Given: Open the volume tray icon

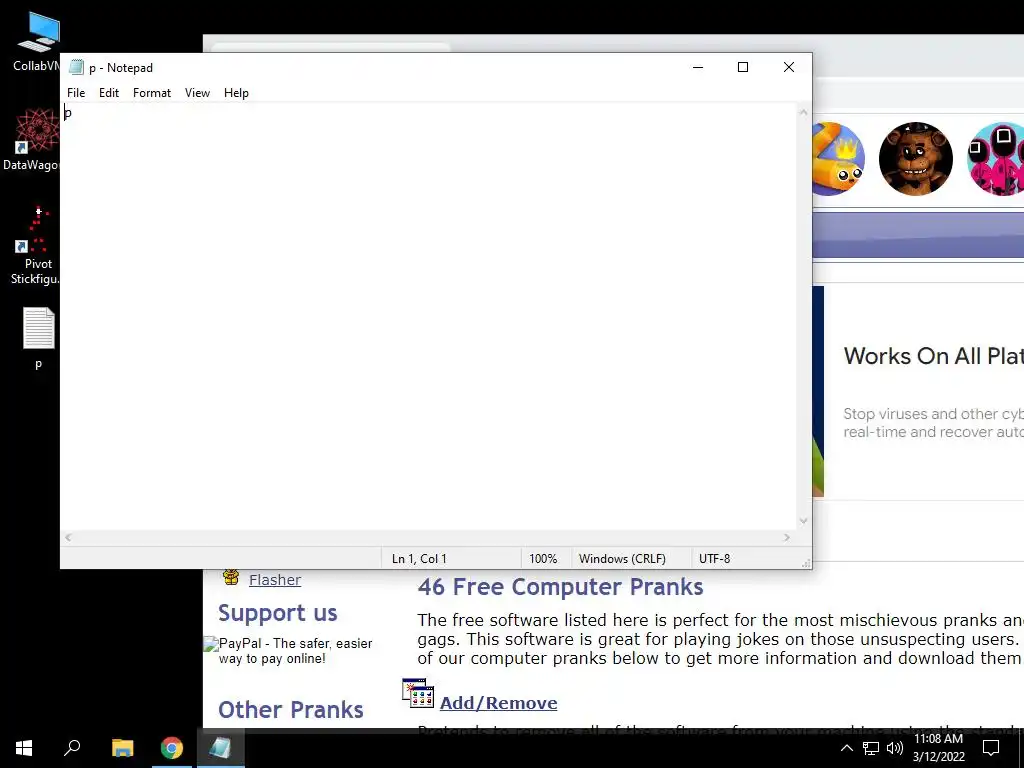Looking at the screenshot, I should click(x=895, y=748).
